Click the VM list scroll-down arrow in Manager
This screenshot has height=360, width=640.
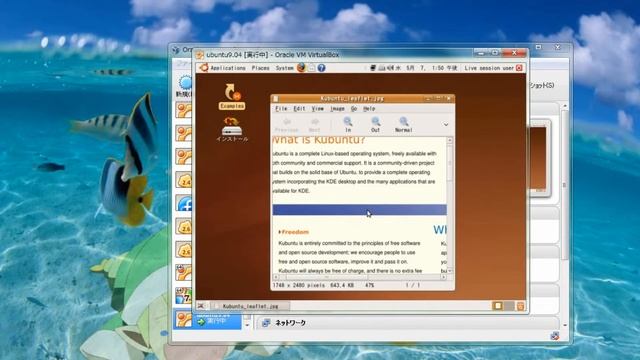[247, 325]
